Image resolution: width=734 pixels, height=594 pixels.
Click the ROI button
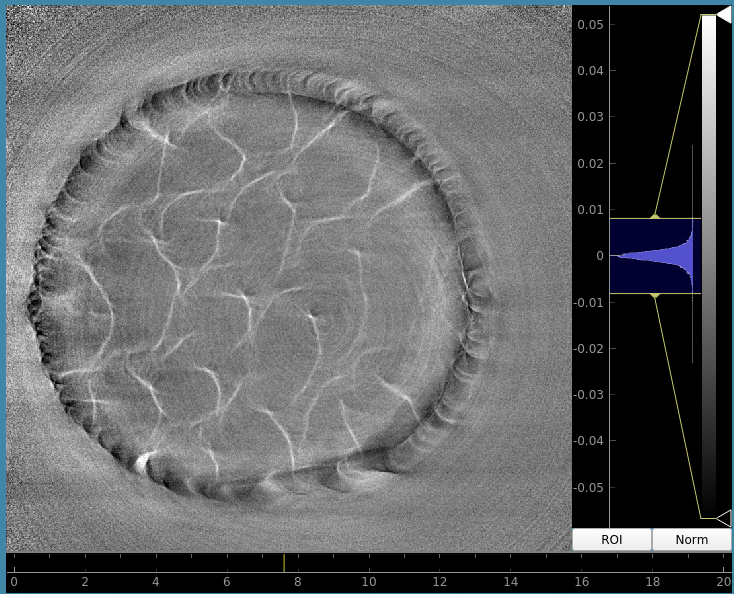point(612,540)
